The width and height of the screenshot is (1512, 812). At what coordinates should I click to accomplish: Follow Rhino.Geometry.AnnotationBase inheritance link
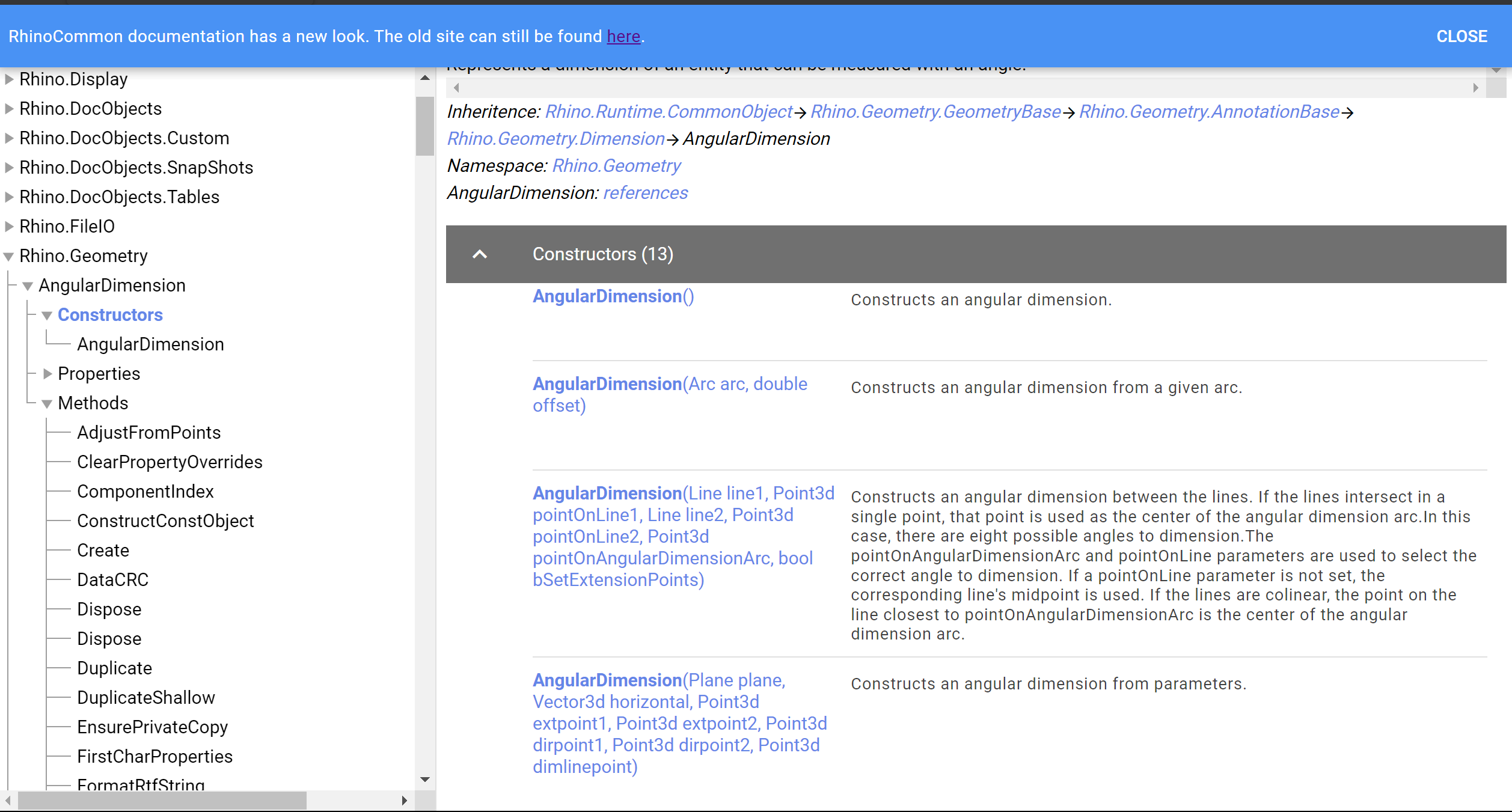[x=1209, y=112]
